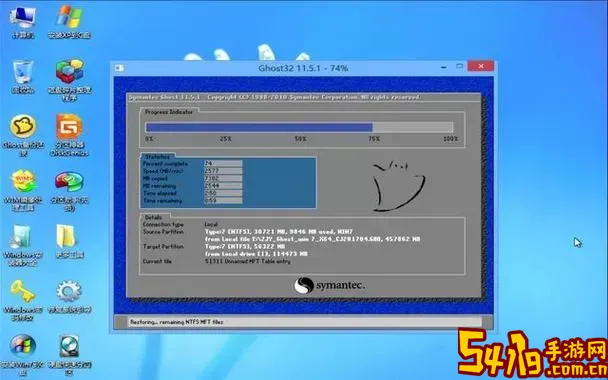This screenshot has width=608, height=380.
Task: Launch the Windows flag logo installer shortcut
Action: [x=70, y=22]
